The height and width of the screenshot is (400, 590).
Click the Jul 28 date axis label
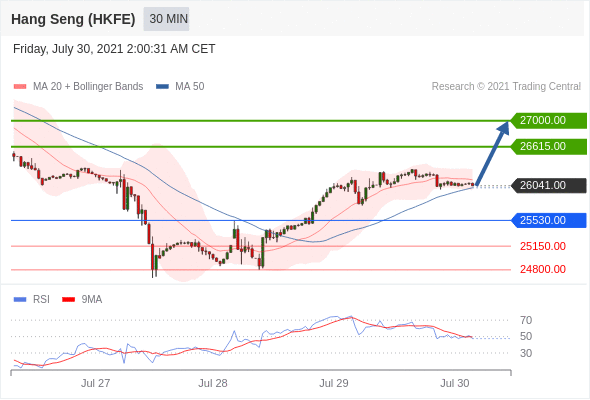pos(213,383)
